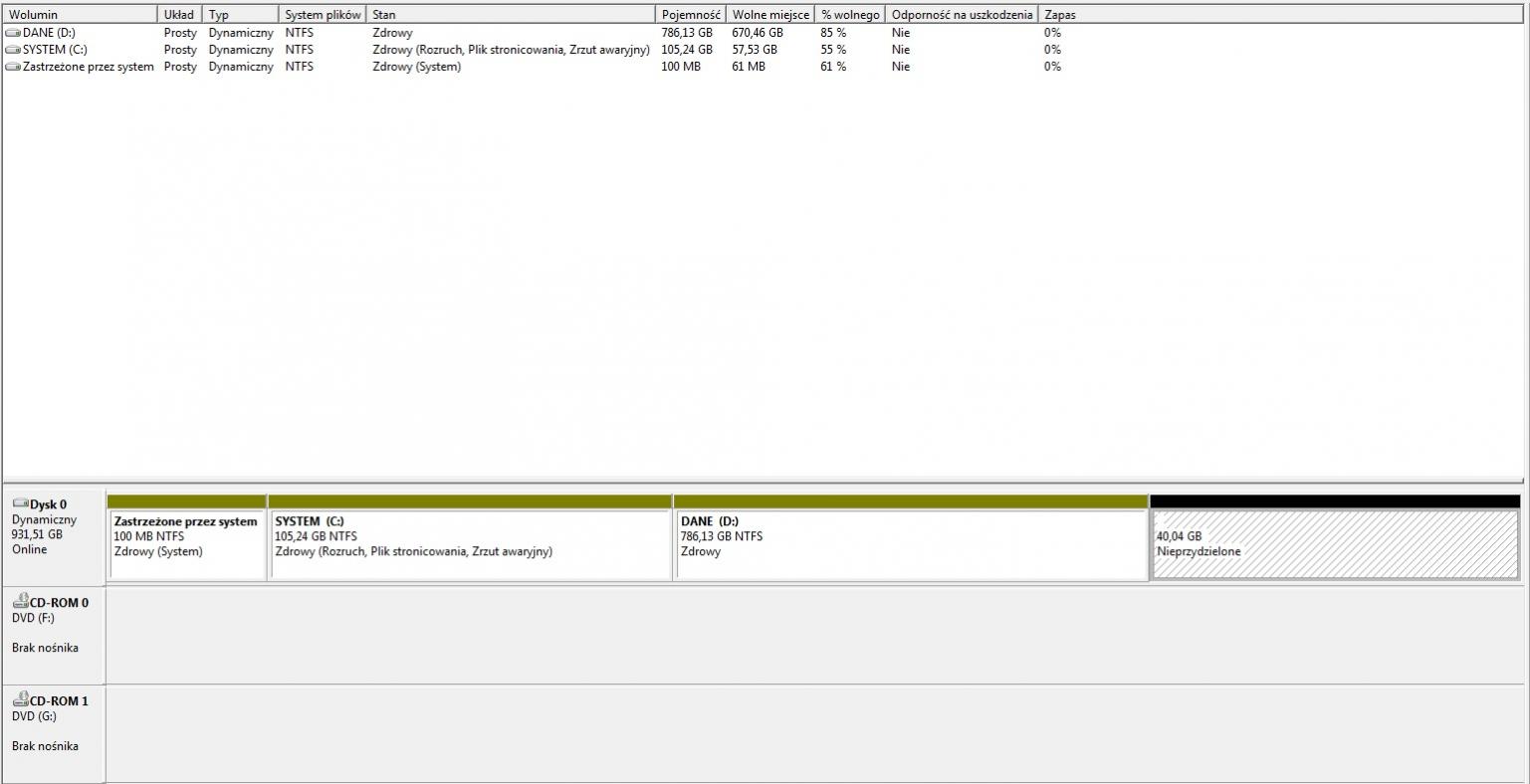Click the CD-ROM 1 drive icon
This screenshot has height=784, width=1530.
[20, 700]
